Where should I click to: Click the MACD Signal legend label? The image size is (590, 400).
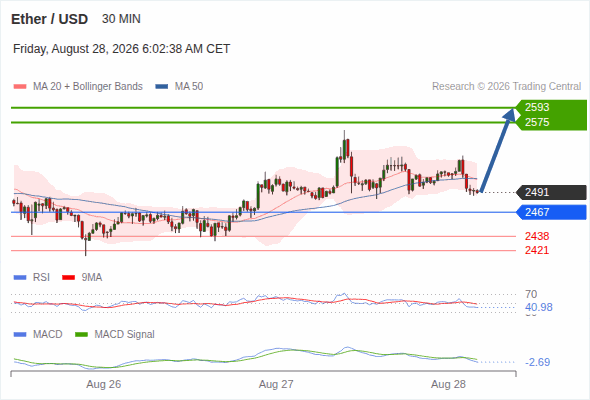click(125, 335)
